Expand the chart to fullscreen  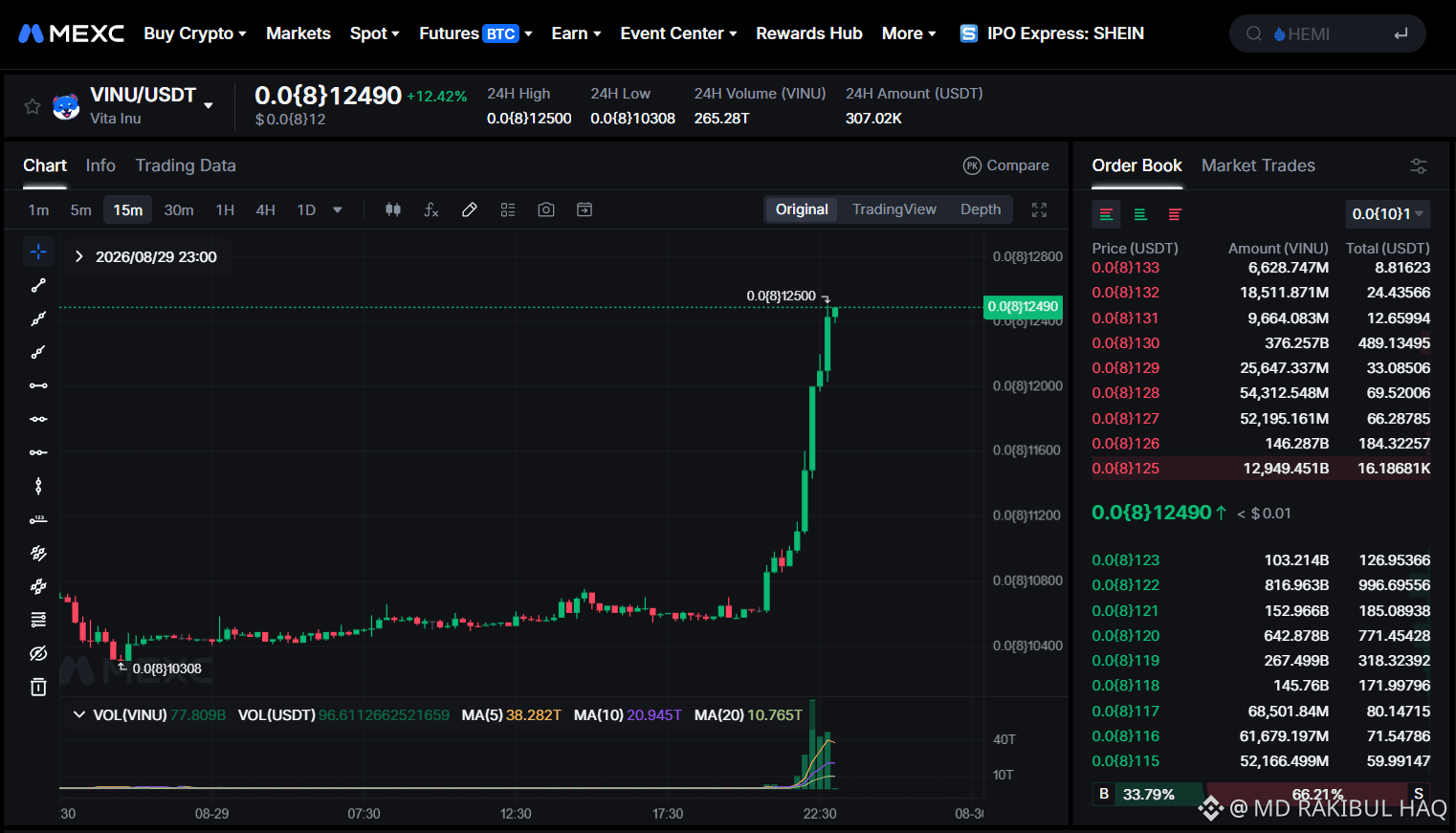tap(1039, 209)
